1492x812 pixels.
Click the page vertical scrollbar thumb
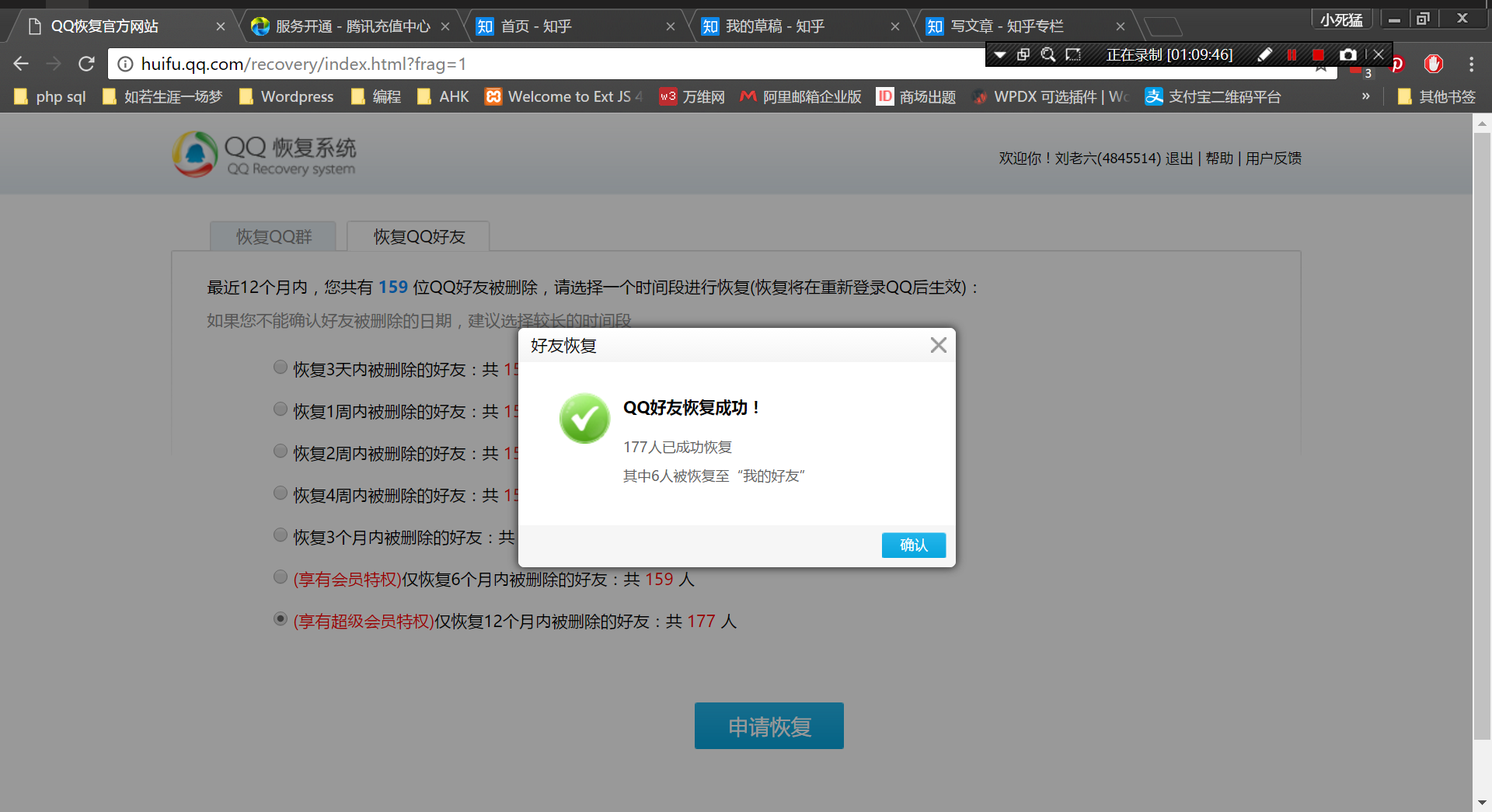coord(1482,435)
